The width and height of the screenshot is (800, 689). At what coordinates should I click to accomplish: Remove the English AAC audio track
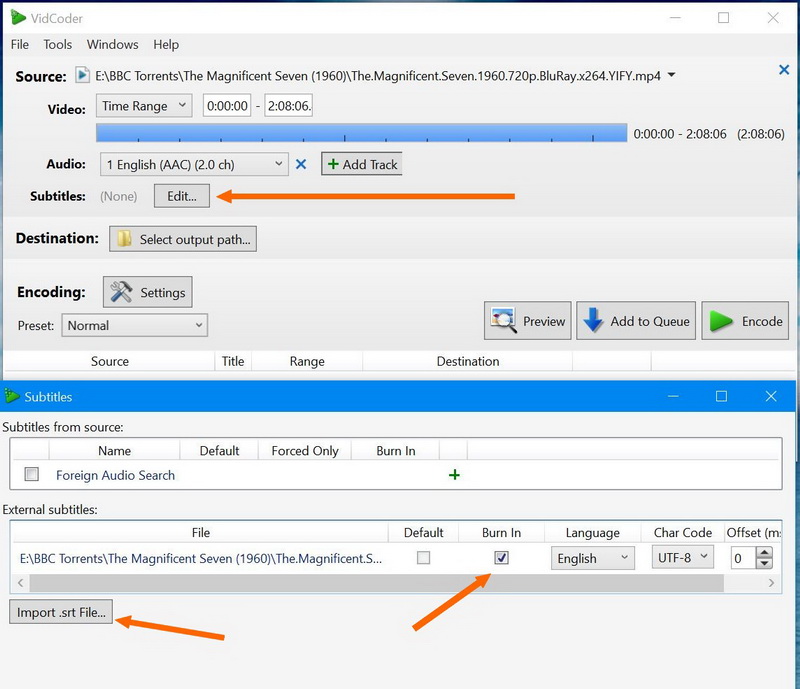tap(301, 164)
